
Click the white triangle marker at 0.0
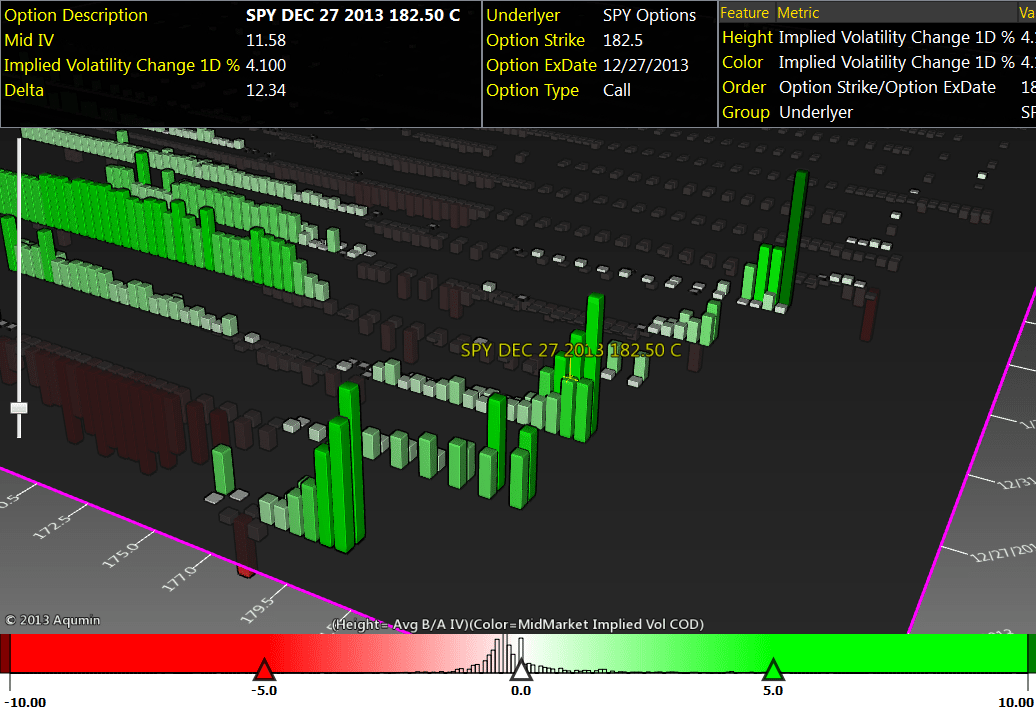coord(520,670)
